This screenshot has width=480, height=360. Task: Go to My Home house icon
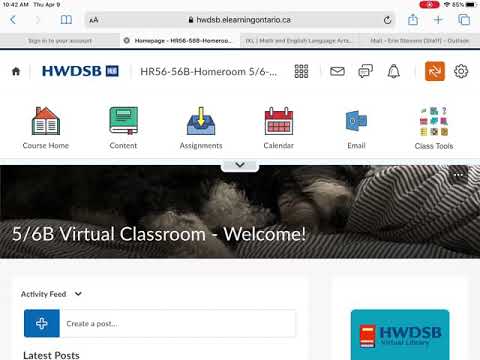pos(16,71)
